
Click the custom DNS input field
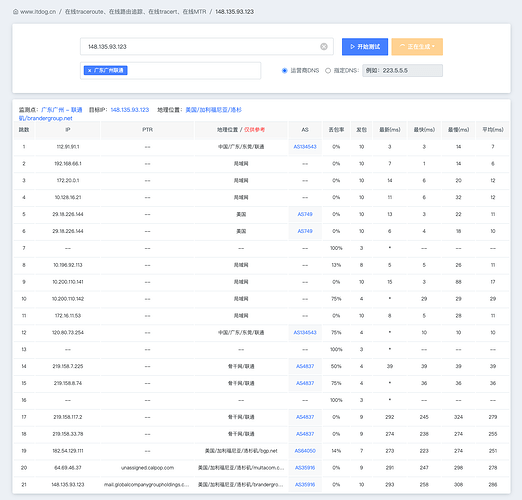(x=402, y=71)
